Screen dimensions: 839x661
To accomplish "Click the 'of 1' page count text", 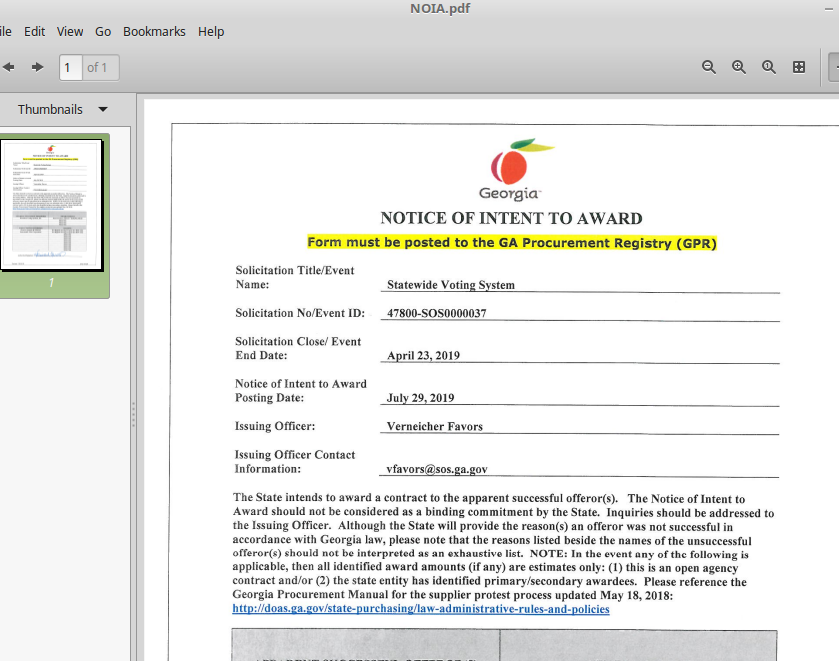I will 97,67.
